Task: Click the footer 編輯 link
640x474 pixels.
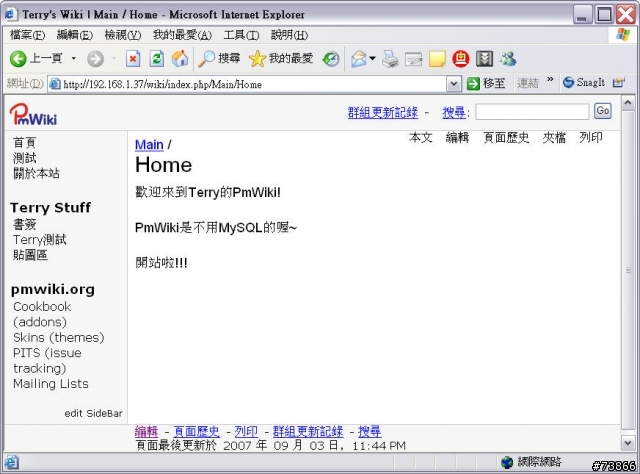Action: coord(147,431)
